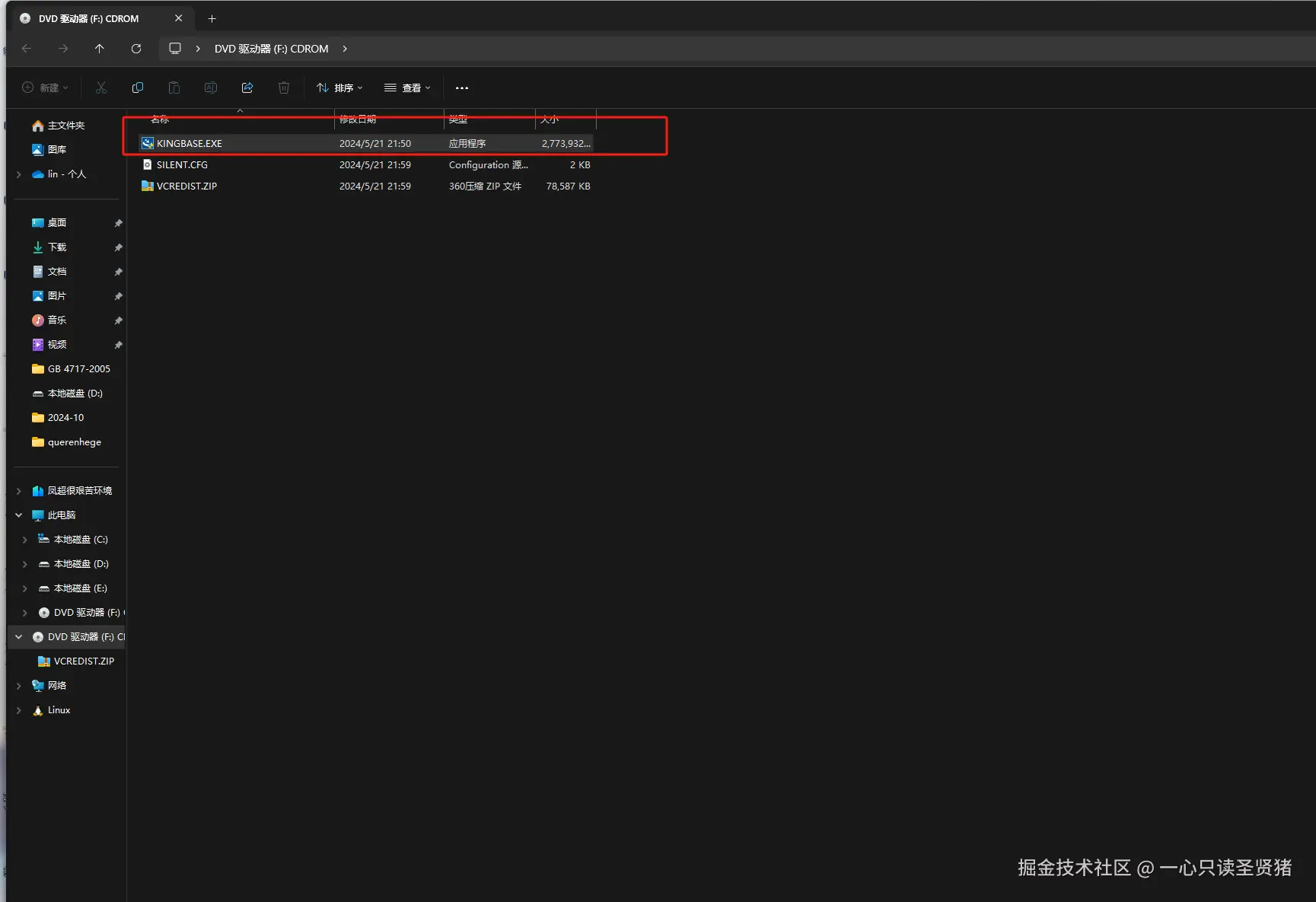
Task: Expand the 凤超很艰苦环境 tree node
Action: tap(19, 491)
